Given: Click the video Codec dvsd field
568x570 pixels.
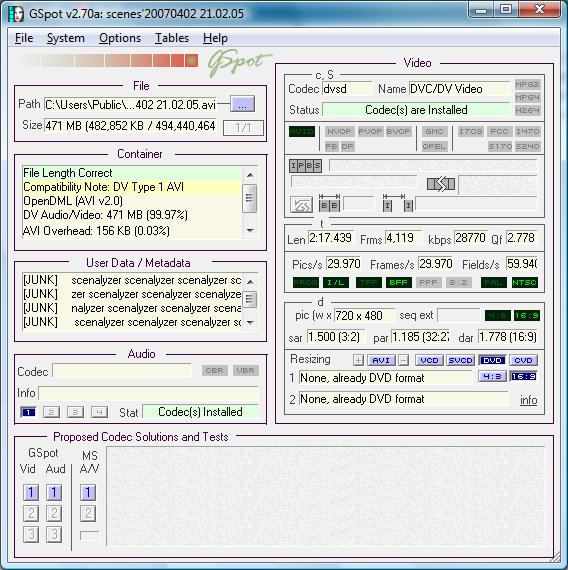Looking at the screenshot, I should pyautogui.click(x=347, y=89).
